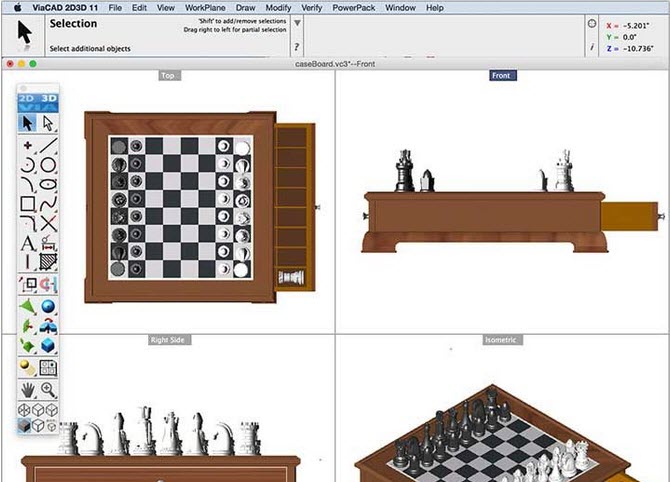
Task: Pick the blue solid Block tool
Action: 48,345
